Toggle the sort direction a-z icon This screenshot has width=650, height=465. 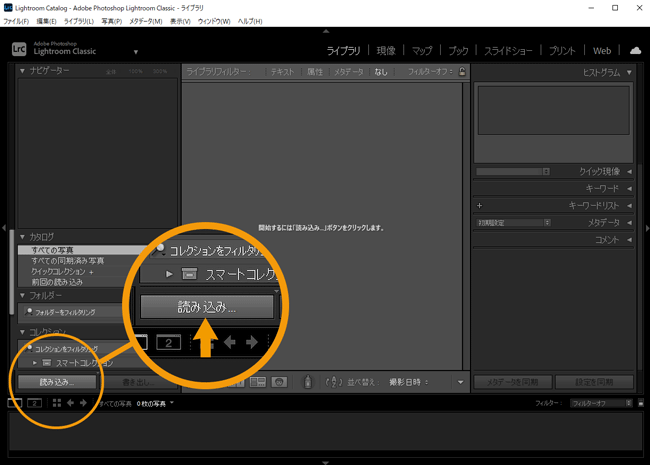pos(334,382)
